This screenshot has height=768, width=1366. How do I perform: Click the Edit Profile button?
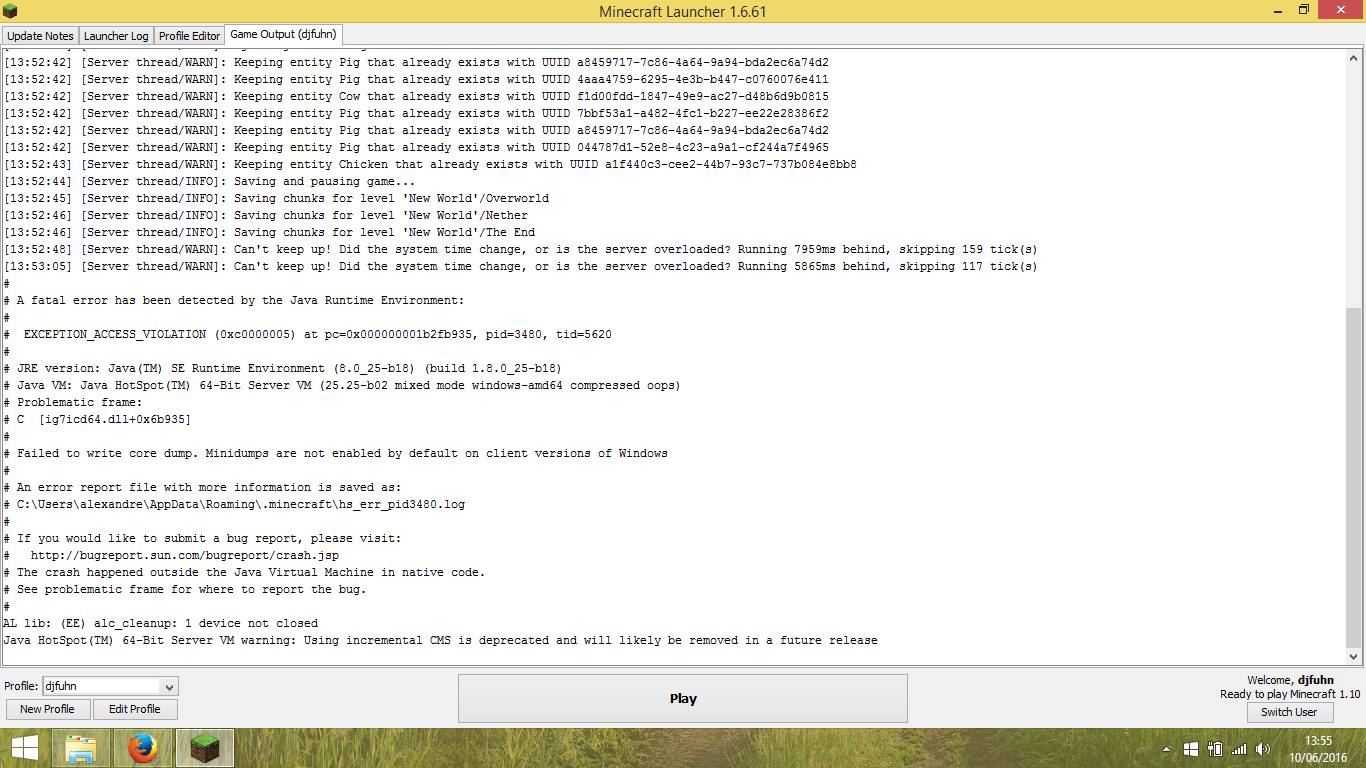[x=135, y=709]
